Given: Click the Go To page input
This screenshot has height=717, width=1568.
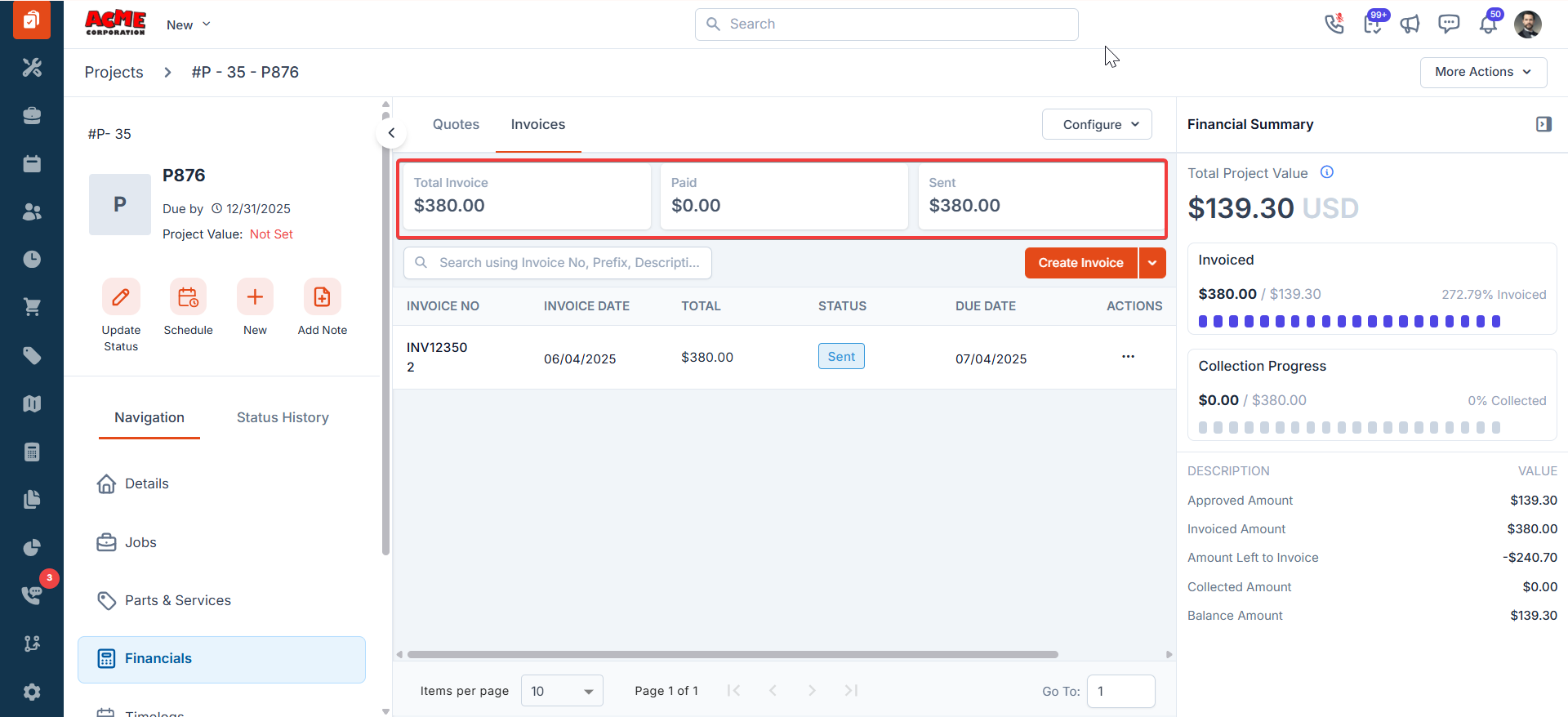Looking at the screenshot, I should pos(1120,691).
